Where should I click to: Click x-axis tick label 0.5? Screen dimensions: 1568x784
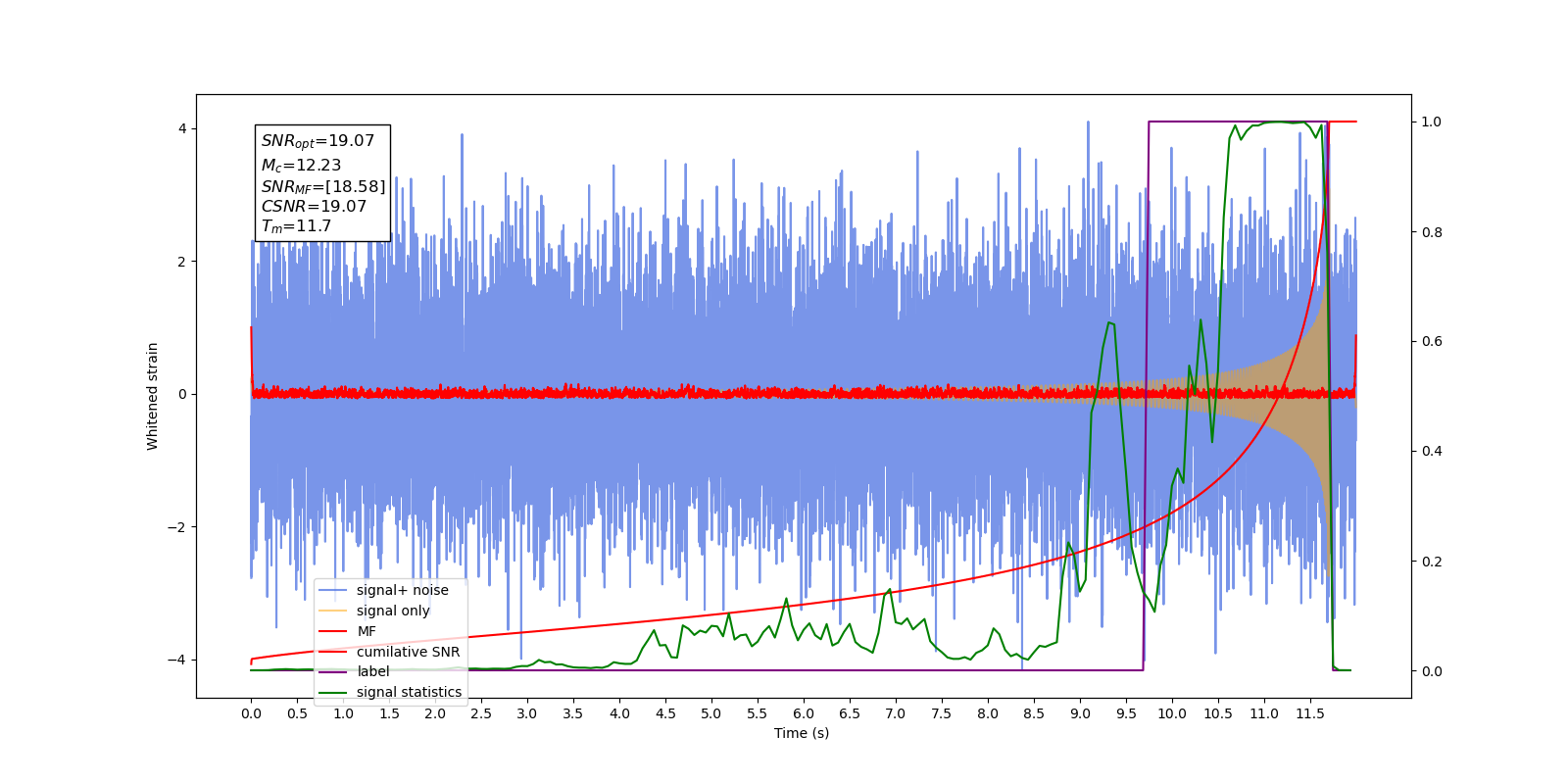tap(297, 713)
